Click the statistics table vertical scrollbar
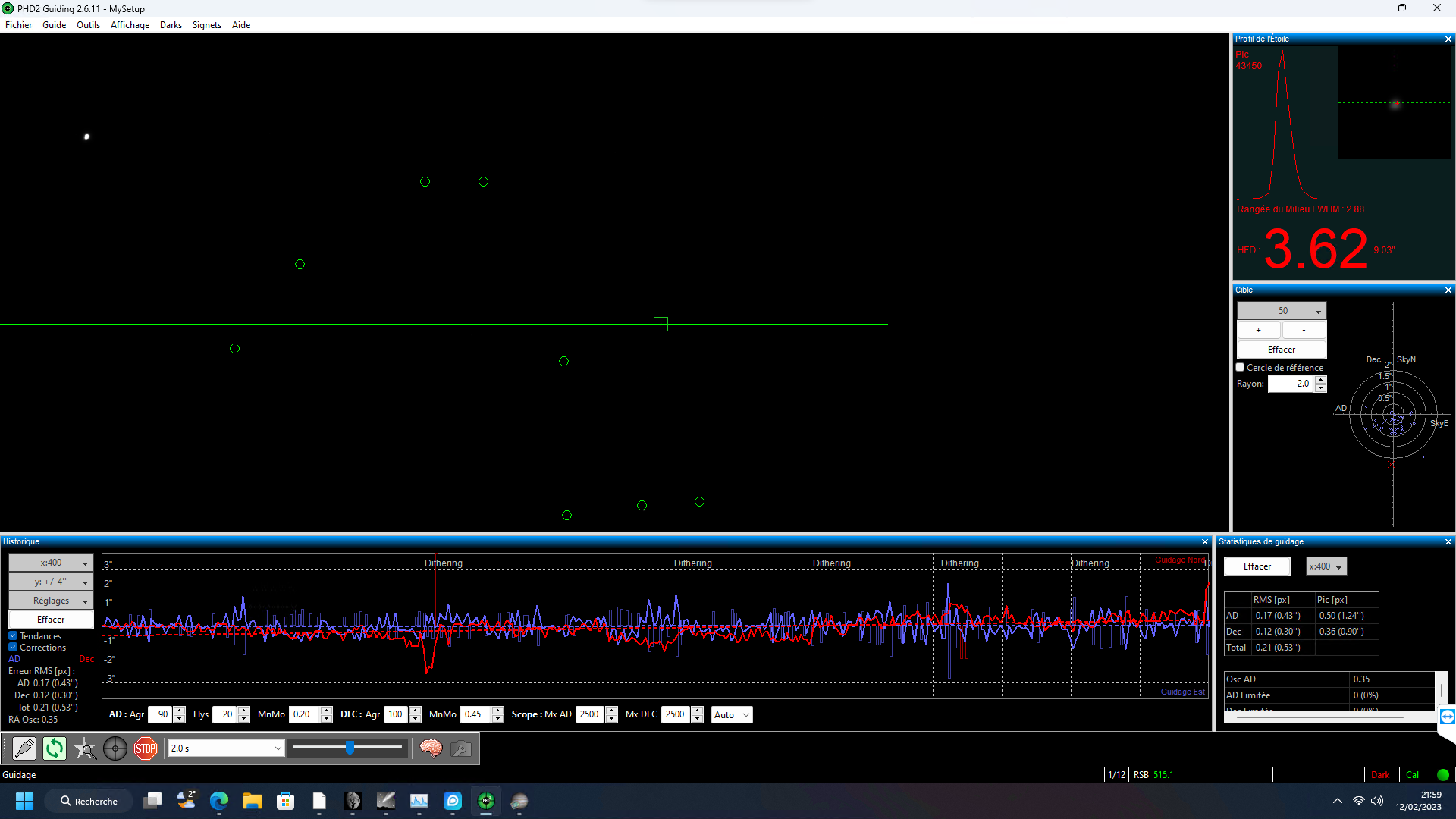 coord(1442,691)
